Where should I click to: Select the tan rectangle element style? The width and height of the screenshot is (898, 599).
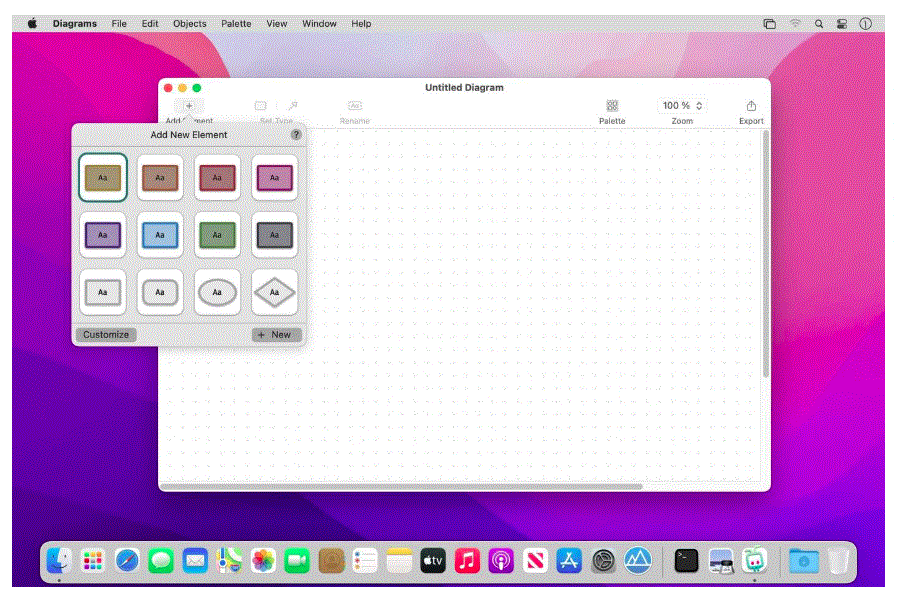tap(103, 178)
